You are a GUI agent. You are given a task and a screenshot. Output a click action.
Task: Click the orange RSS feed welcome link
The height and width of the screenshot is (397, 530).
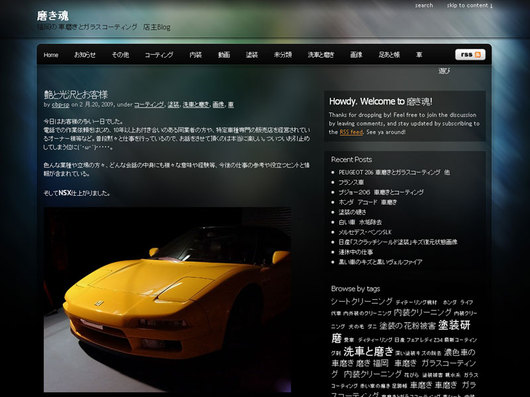click(351, 132)
